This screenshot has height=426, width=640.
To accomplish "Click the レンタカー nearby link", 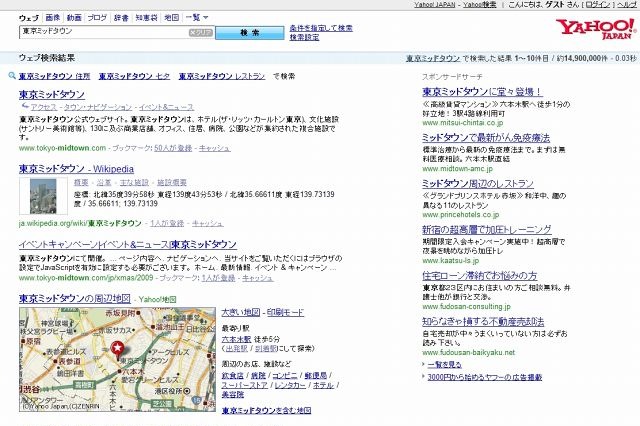I will (290, 385).
